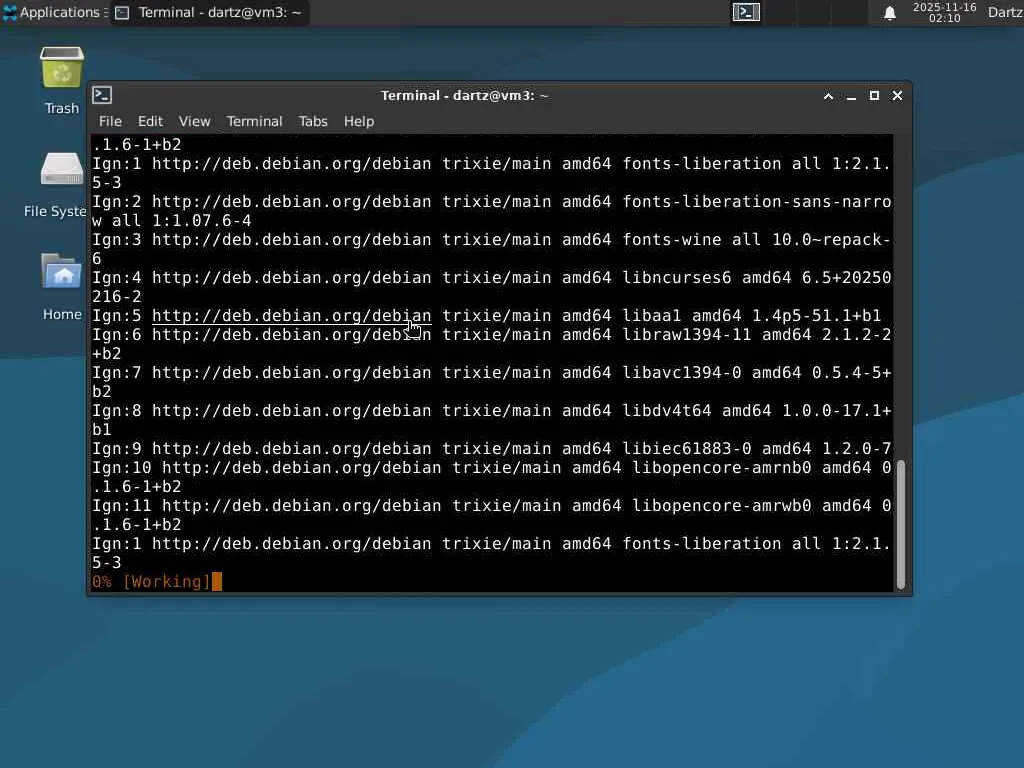Click the 'libopencore-amrwb0' package name text
Image resolution: width=1024 pixels, height=768 pixels.
[x=722, y=505]
